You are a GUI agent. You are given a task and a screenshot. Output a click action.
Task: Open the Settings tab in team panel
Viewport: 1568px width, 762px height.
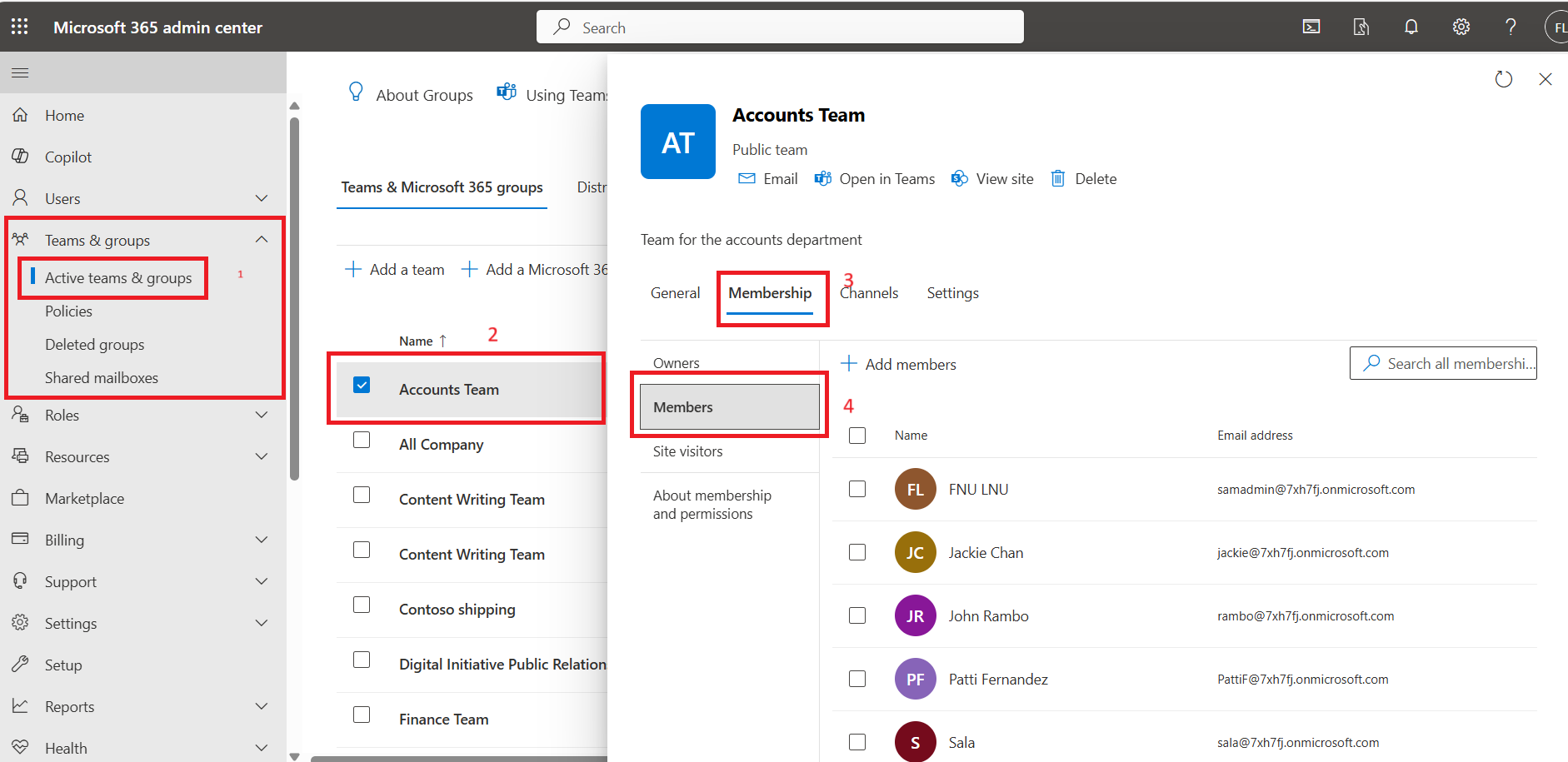coord(952,293)
